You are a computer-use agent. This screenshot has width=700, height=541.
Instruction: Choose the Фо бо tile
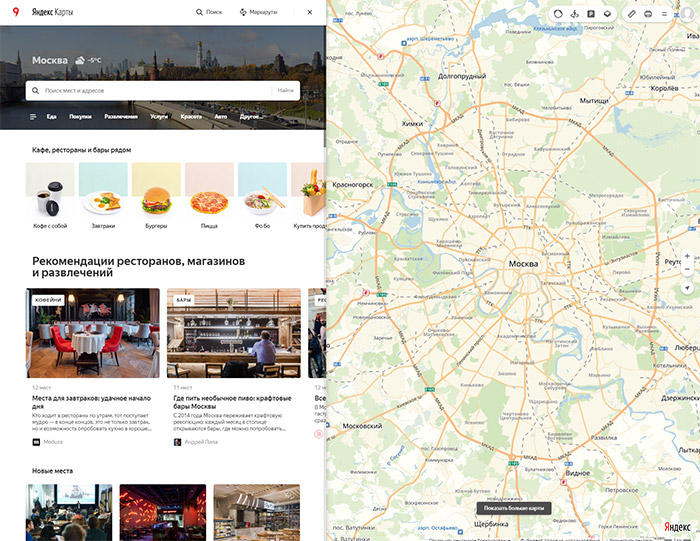pos(262,196)
